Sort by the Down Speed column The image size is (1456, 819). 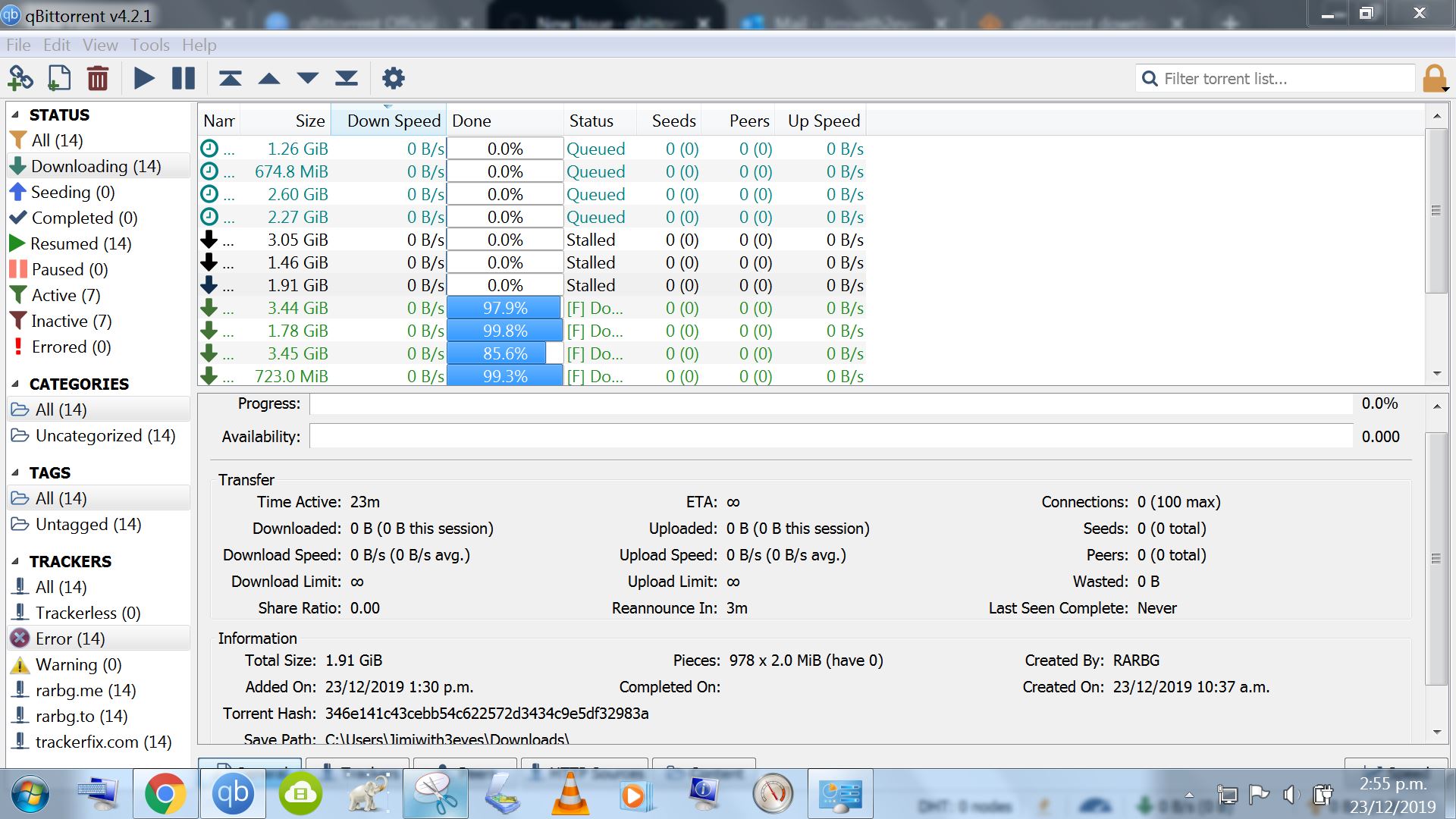(x=389, y=121)
